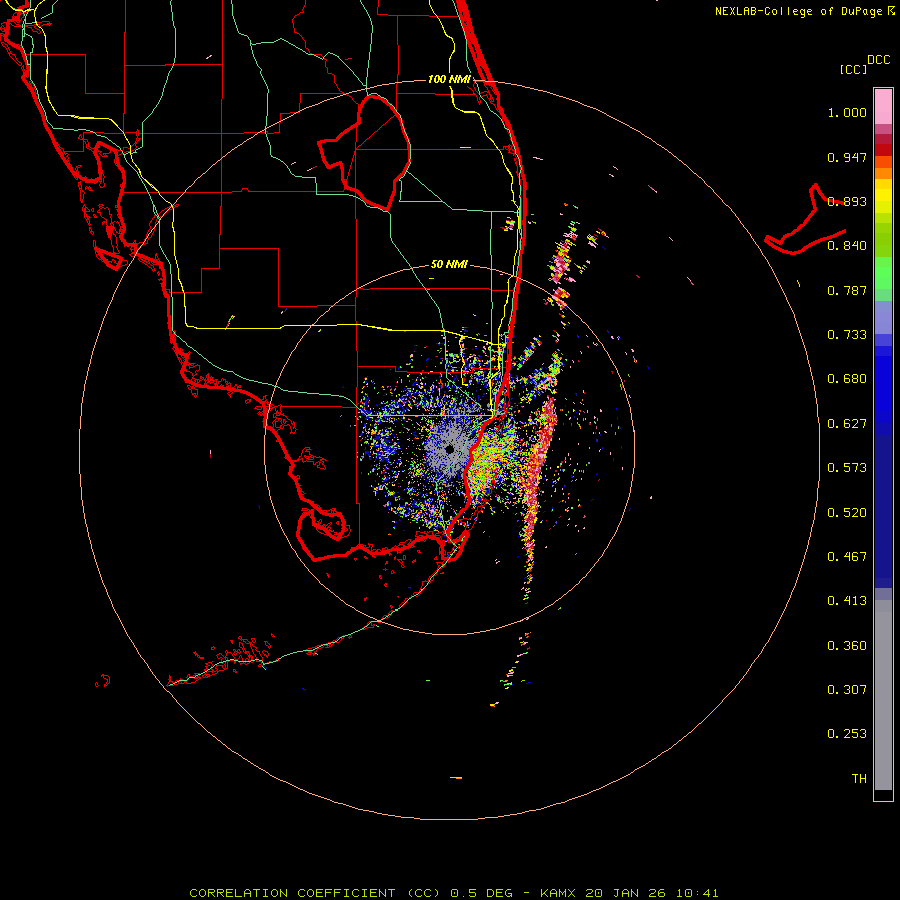Click the 1.000 scale value
The image size is (900, 900).
(847, 112)
